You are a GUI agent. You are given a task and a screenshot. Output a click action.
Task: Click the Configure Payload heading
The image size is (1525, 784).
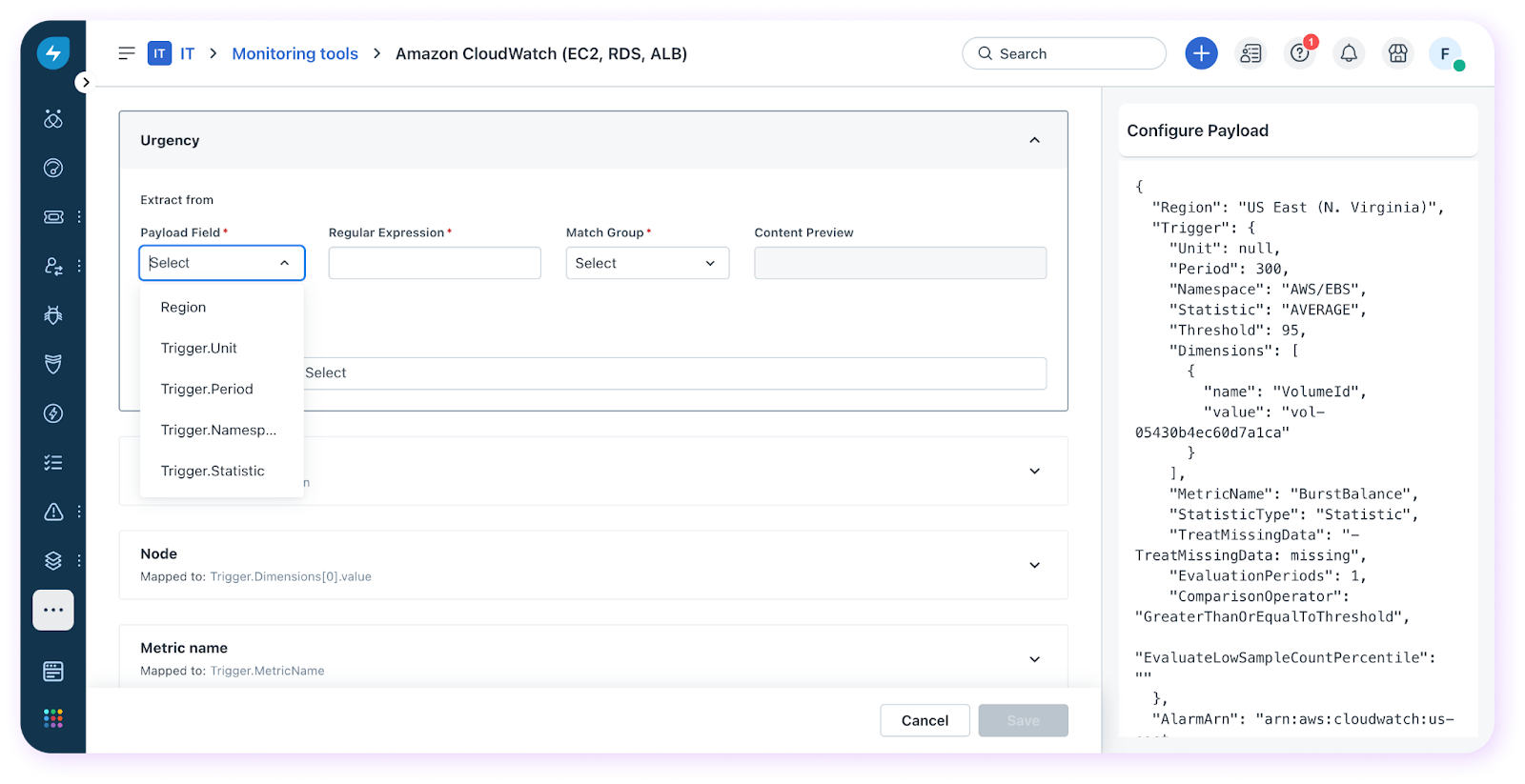click(1197, 131)
